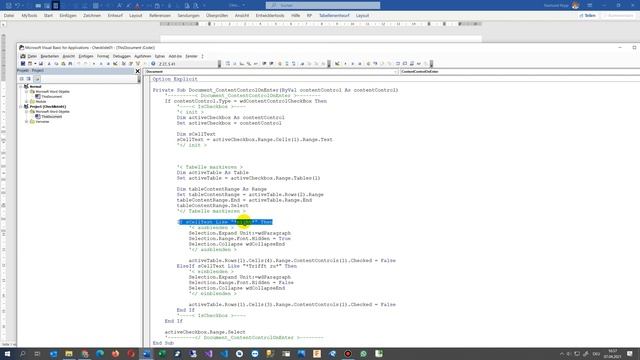Viewport: 640px width, 360px height.
Task: Expand the Module folder under Normal
Action: click(x=27, y=101)
